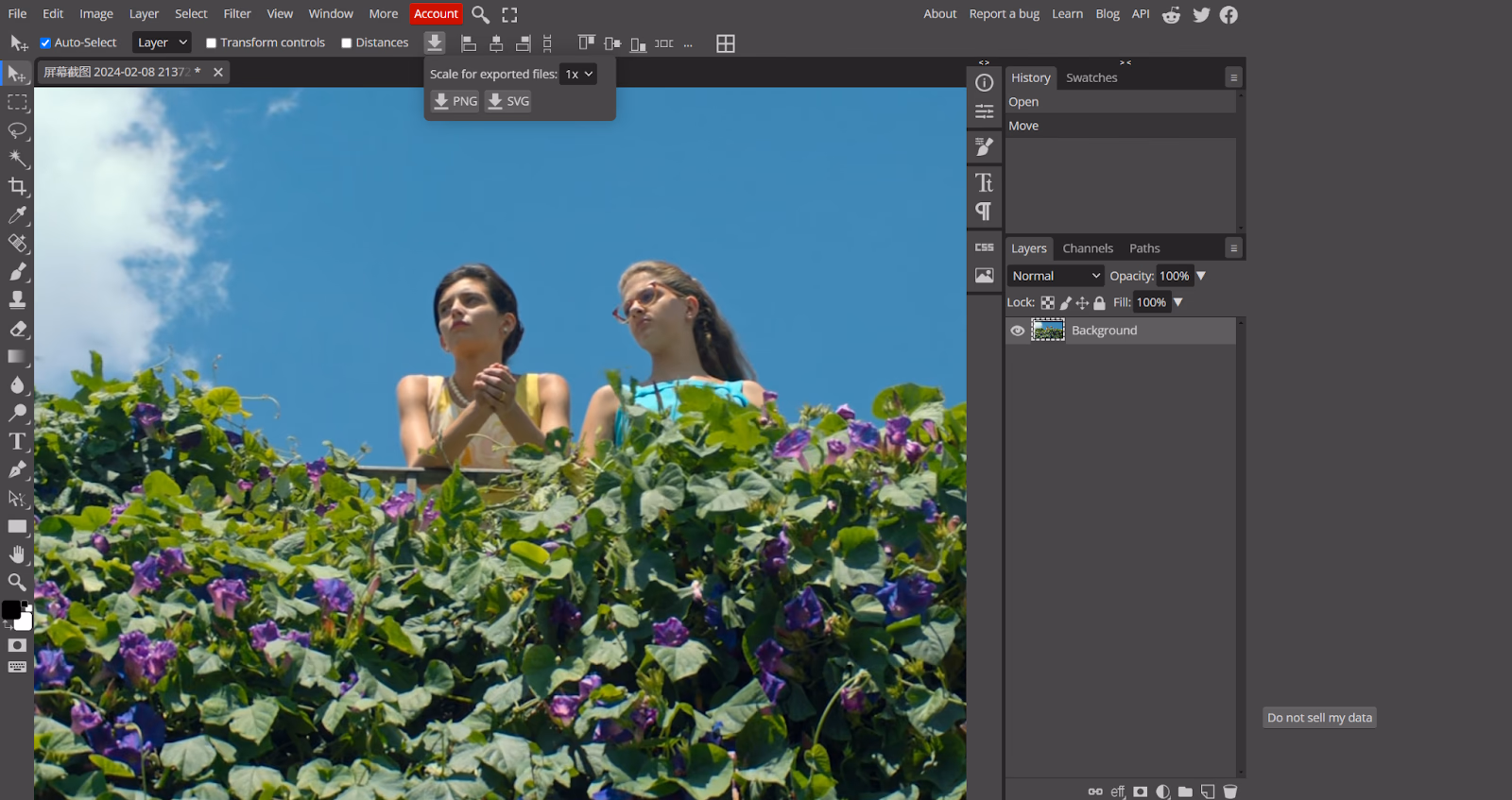The height and width of the screenshot is (800, 1512).
Task: Select the Hand tool
Action: click(17, 554)
